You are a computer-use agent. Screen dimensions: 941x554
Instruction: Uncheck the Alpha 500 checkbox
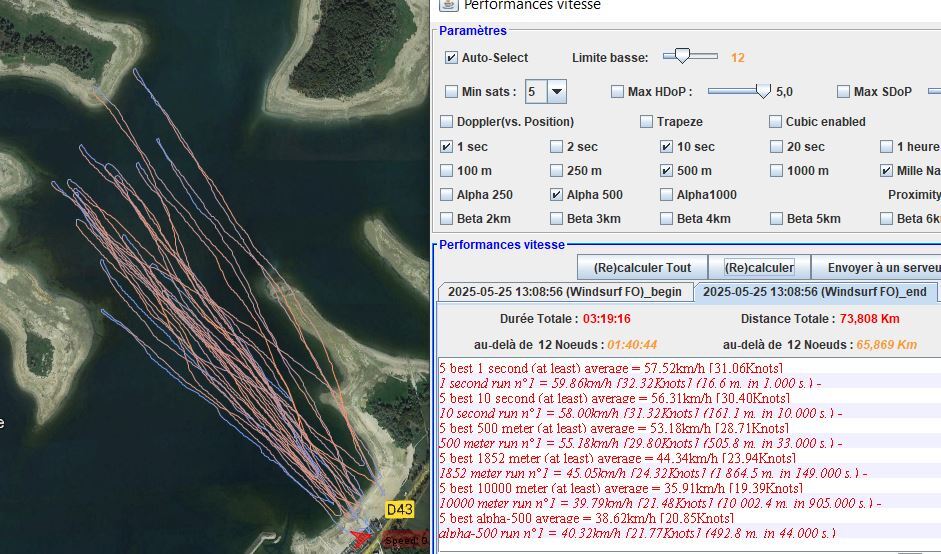click(556, 194)
